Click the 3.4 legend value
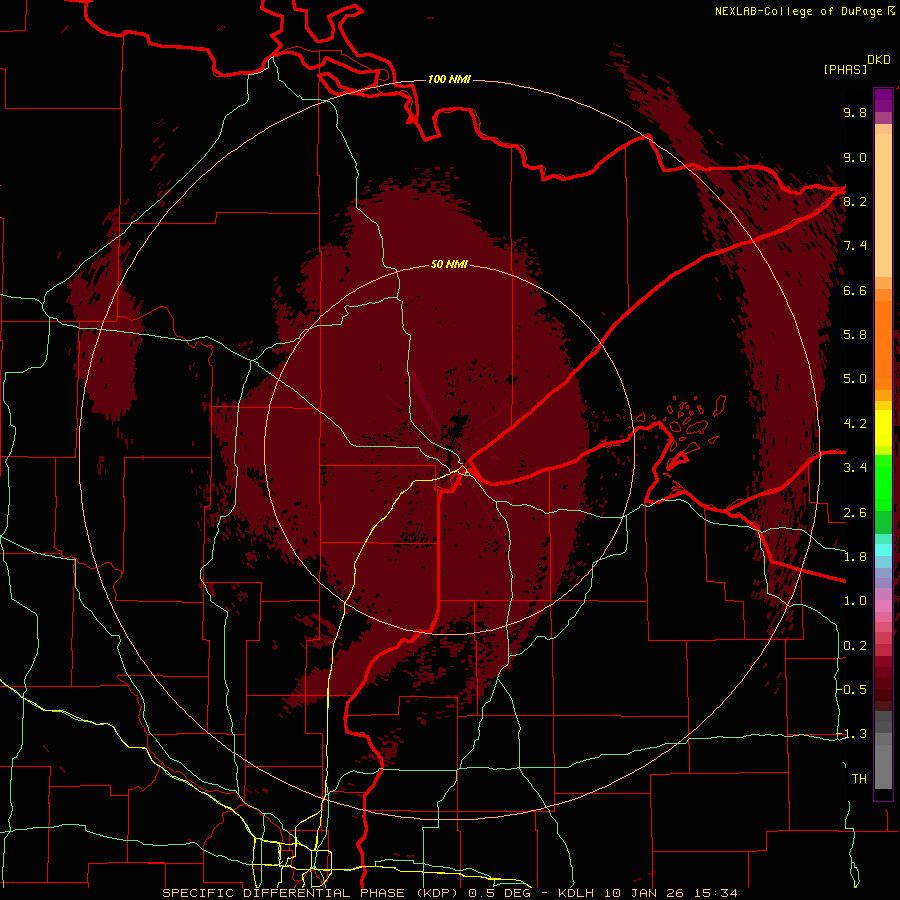Screen dimensions: 900x900 coord(855,468)
